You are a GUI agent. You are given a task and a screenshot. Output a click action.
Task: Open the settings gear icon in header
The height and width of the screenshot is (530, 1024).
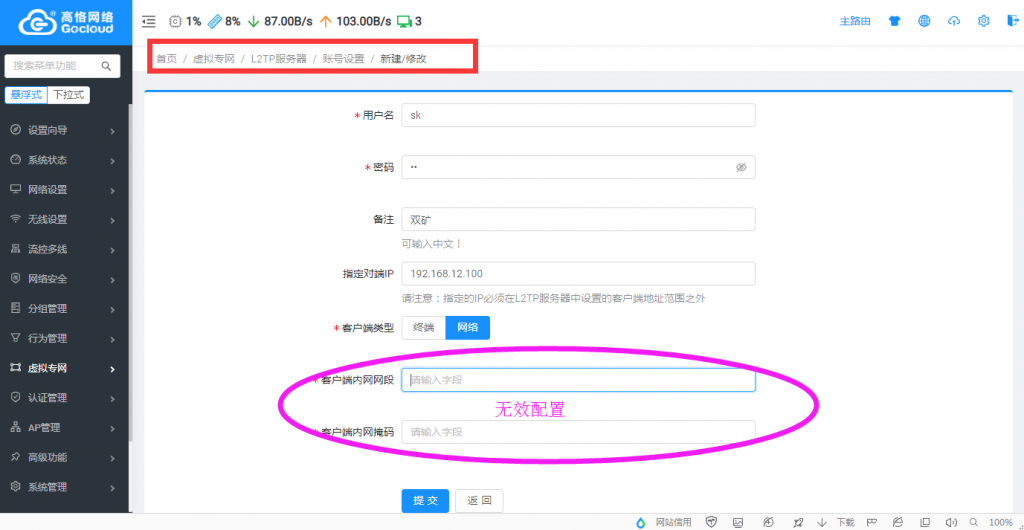(x=984, y=21)
